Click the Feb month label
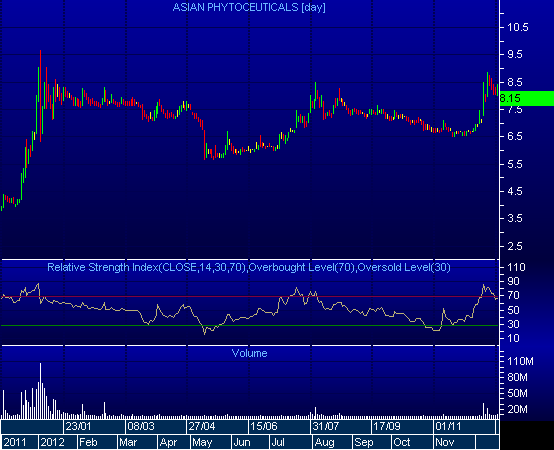This screenshot has width=554, height=450. point(88,442)
